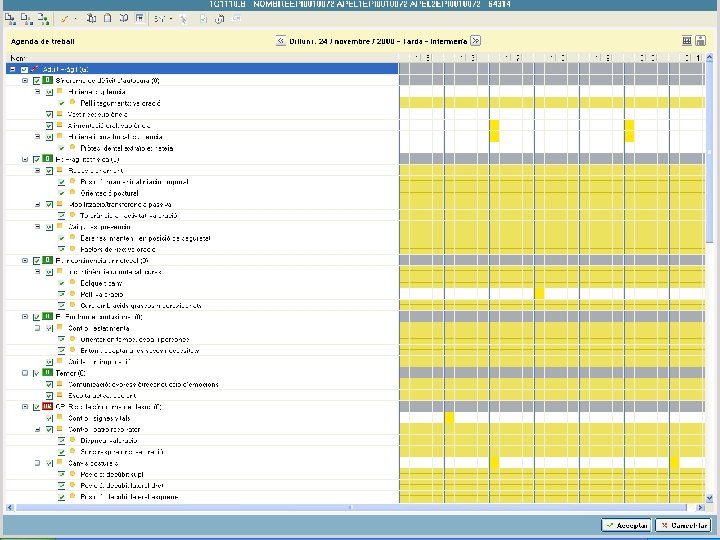Click the first tree-structure toolbar icon
The height and width of the screenshot is (540, 720).
[x=10, y=19]
